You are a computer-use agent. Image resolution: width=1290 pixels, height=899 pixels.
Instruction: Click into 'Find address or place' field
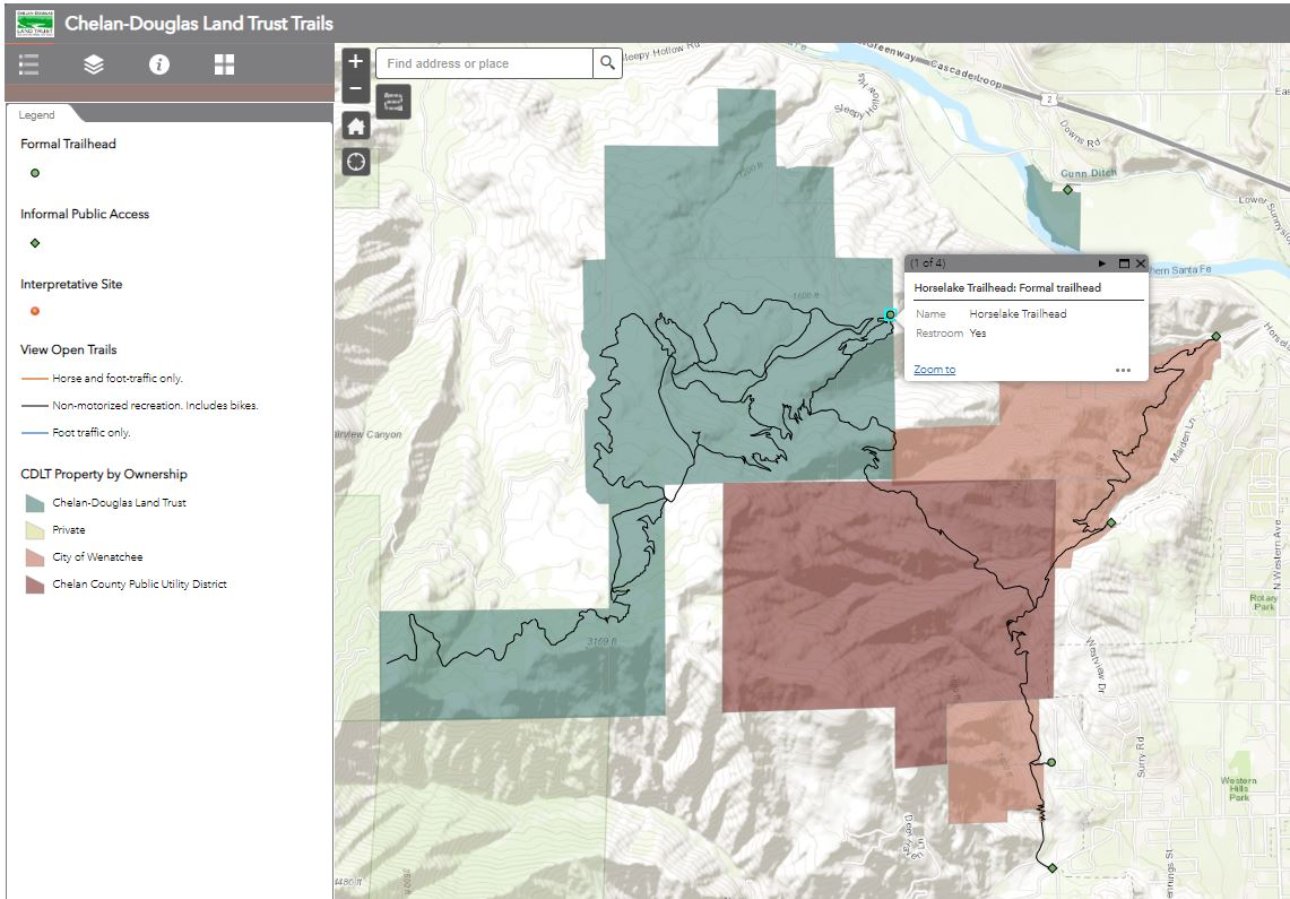pos(484,63)
